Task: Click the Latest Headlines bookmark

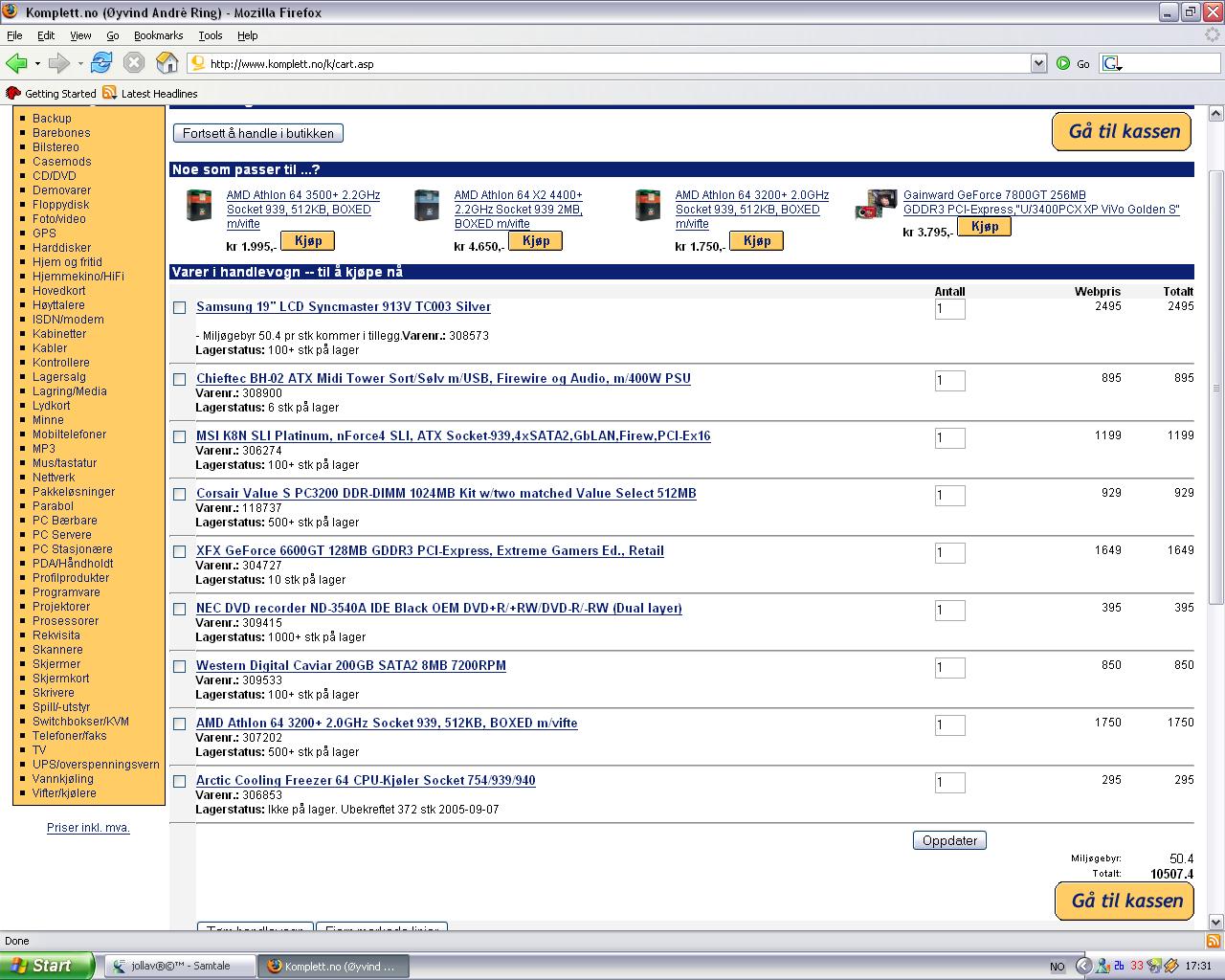Action: (150, 93)
